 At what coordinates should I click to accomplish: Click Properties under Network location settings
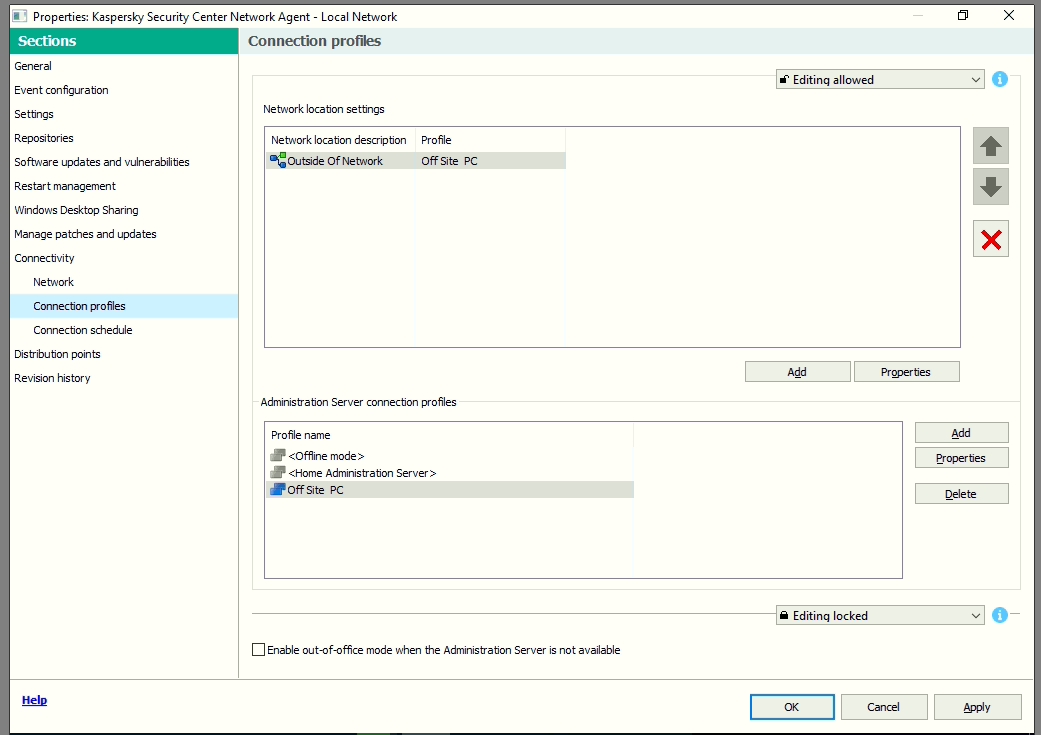point(906,372)
